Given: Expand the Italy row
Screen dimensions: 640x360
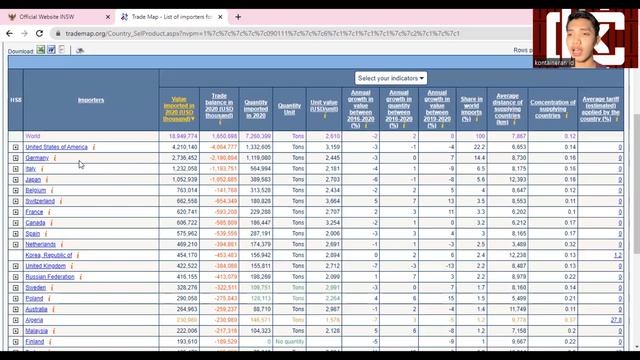Looking at the screenshot, I should pos(16,169).
